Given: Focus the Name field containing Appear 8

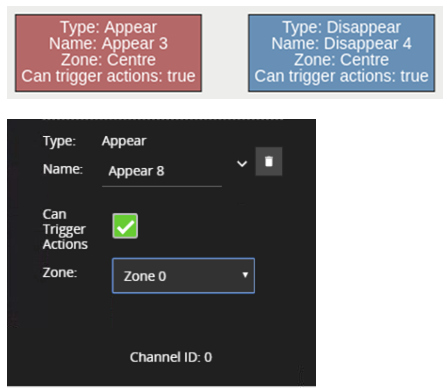Looking at the screenshot, I should click(x=162, y=171).
